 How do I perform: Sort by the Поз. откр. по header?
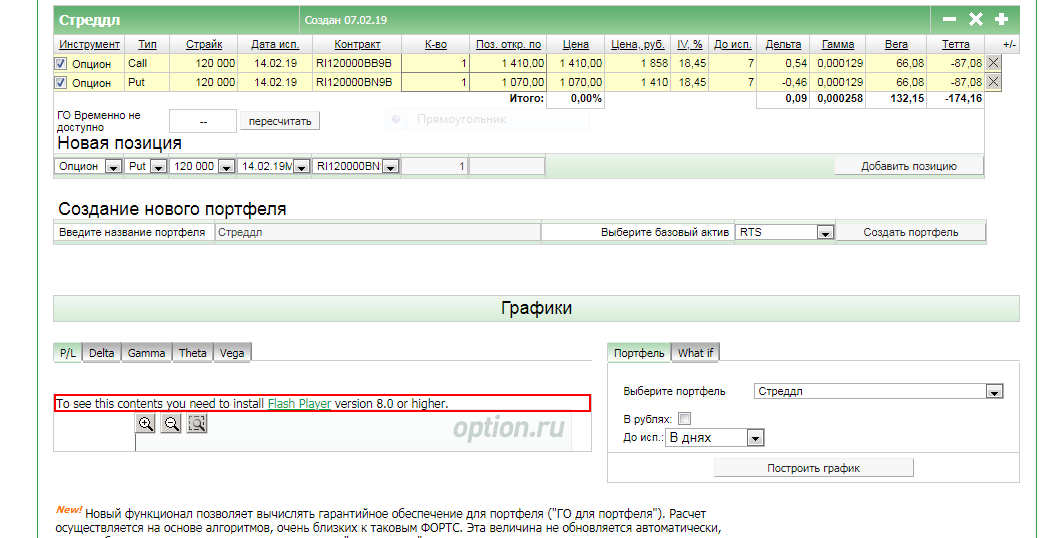[x=508, y=44]
